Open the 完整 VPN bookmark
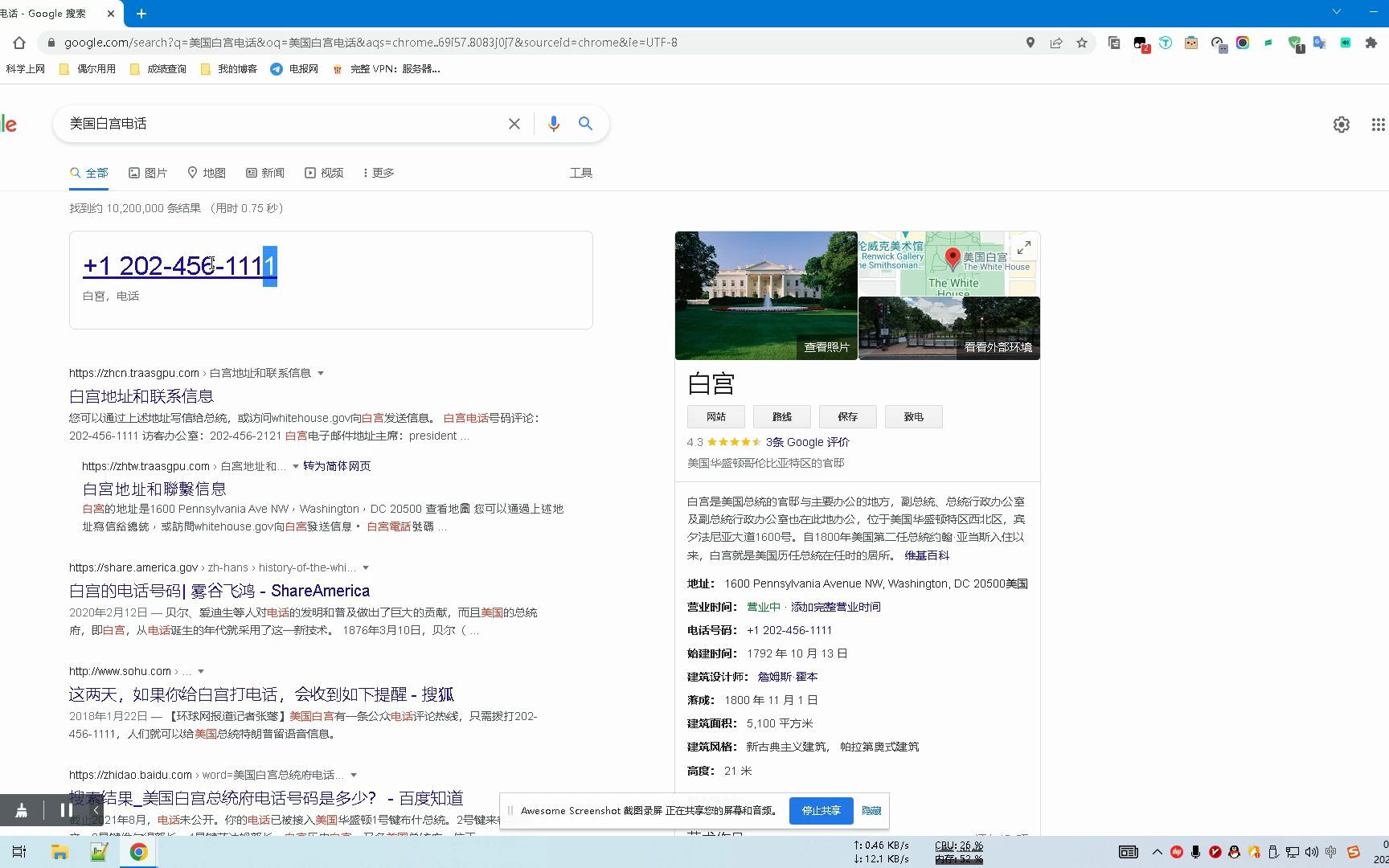Screen dimensions: 1389x868 click(x=387, y=69)
